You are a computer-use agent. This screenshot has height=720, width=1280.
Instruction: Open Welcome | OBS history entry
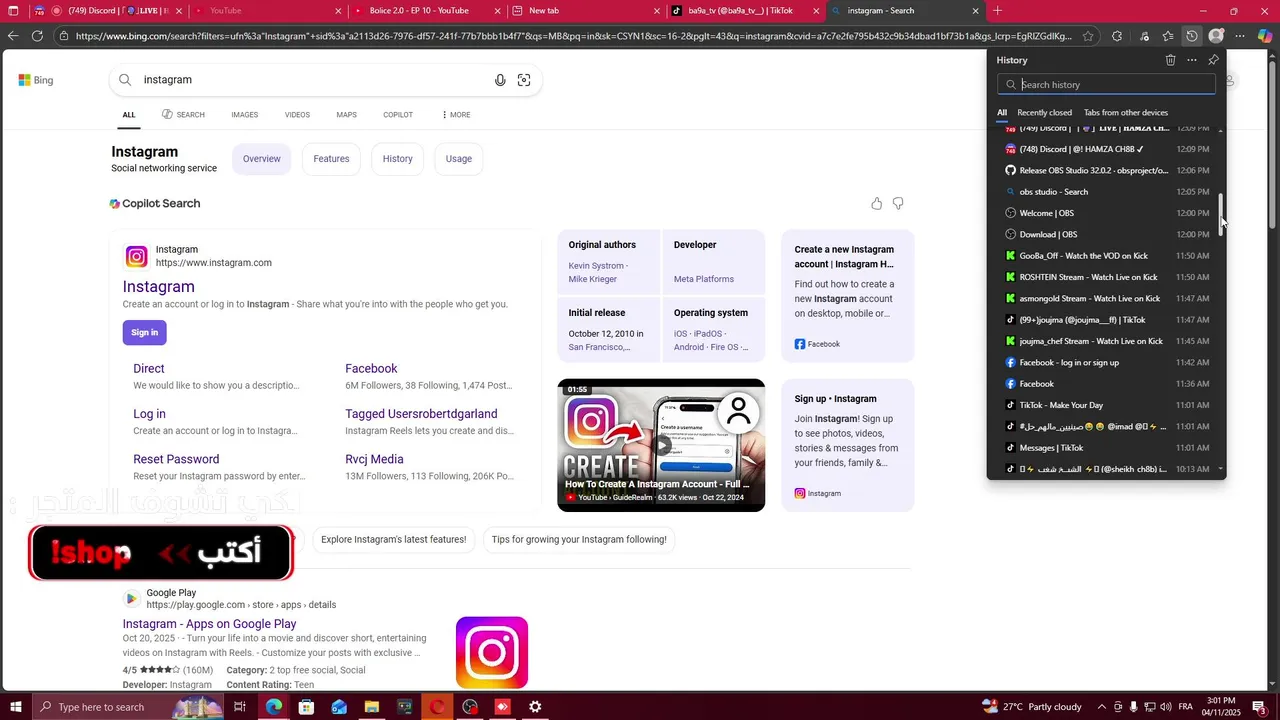[x=1106, y=213]
